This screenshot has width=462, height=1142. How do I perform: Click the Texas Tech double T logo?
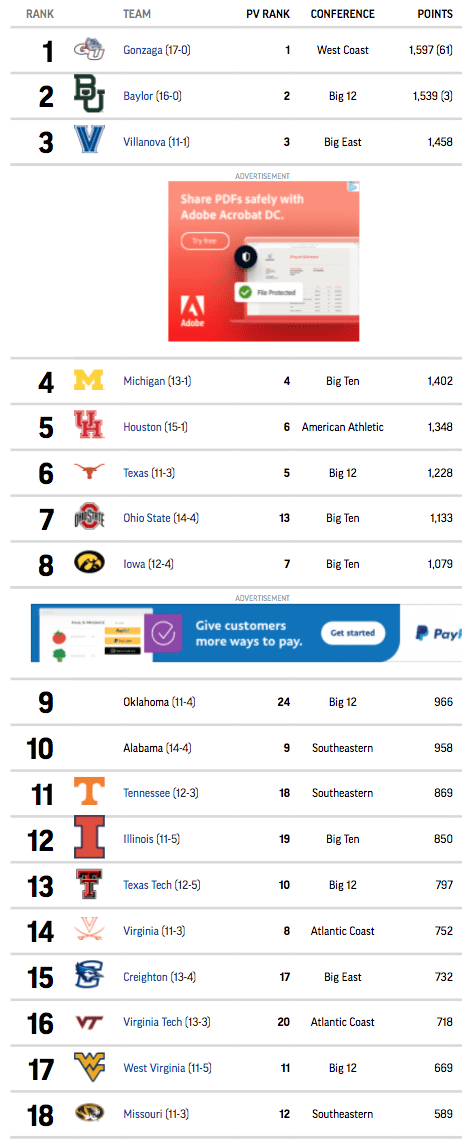tap(89, 884)
